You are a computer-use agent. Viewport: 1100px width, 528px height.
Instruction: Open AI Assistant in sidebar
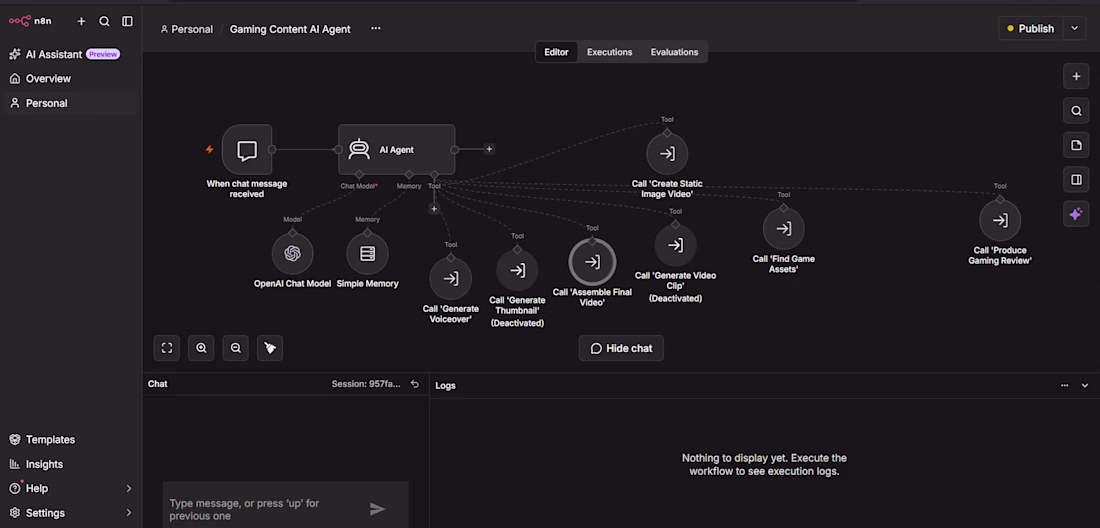[54, 54]
